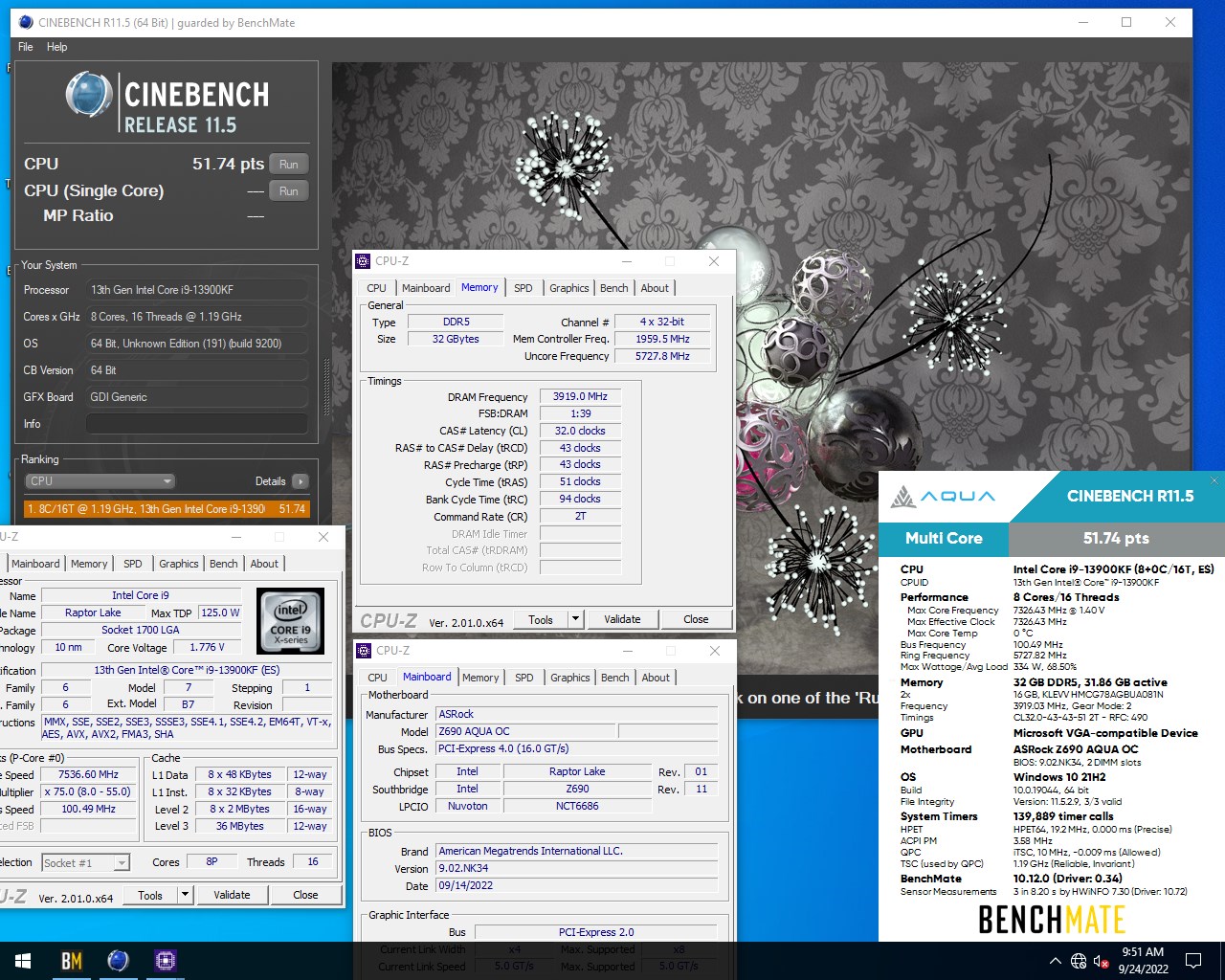Select Graphics tab in Memory window
This screenshot has width=1225, height=980.
(x=569, y=288)
